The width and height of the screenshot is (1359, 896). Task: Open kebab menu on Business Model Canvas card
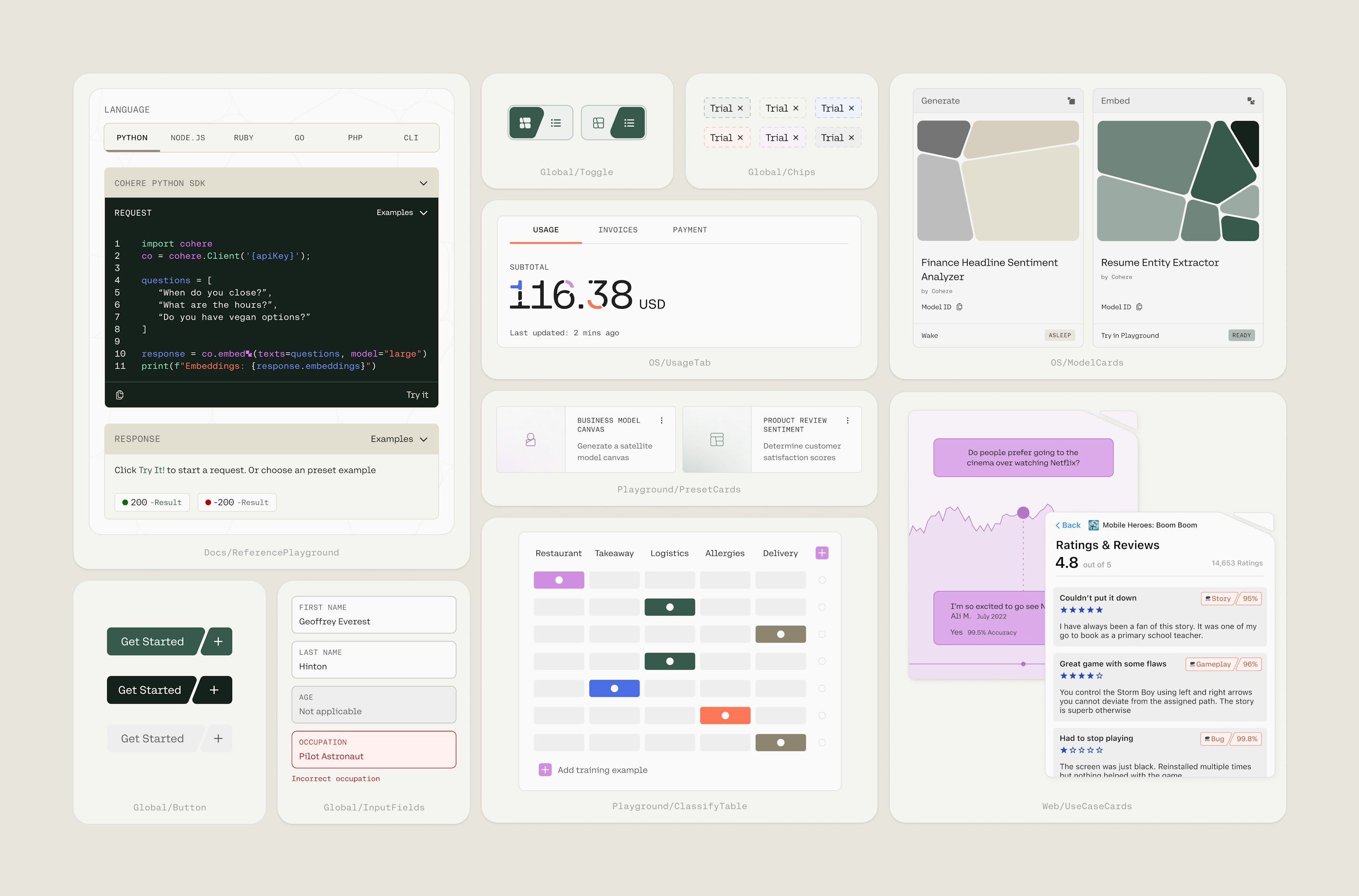[x=661, y=420]
